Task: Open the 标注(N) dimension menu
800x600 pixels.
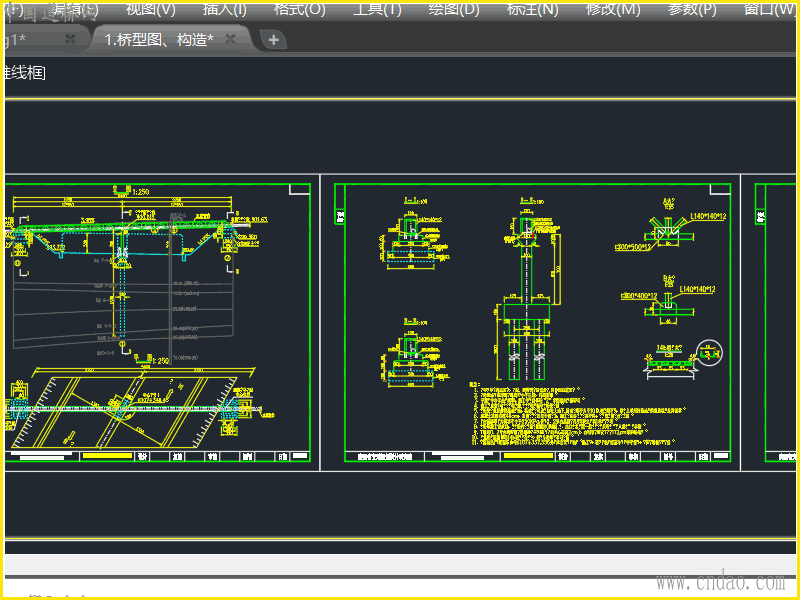Action: pyautogui.click(x=533, y=9)
